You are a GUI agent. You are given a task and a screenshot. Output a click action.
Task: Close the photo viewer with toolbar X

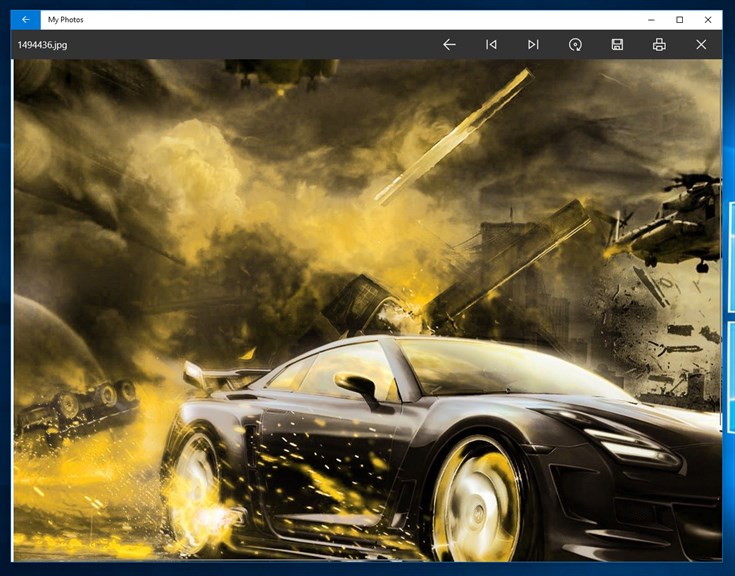[x=701, y=45]
